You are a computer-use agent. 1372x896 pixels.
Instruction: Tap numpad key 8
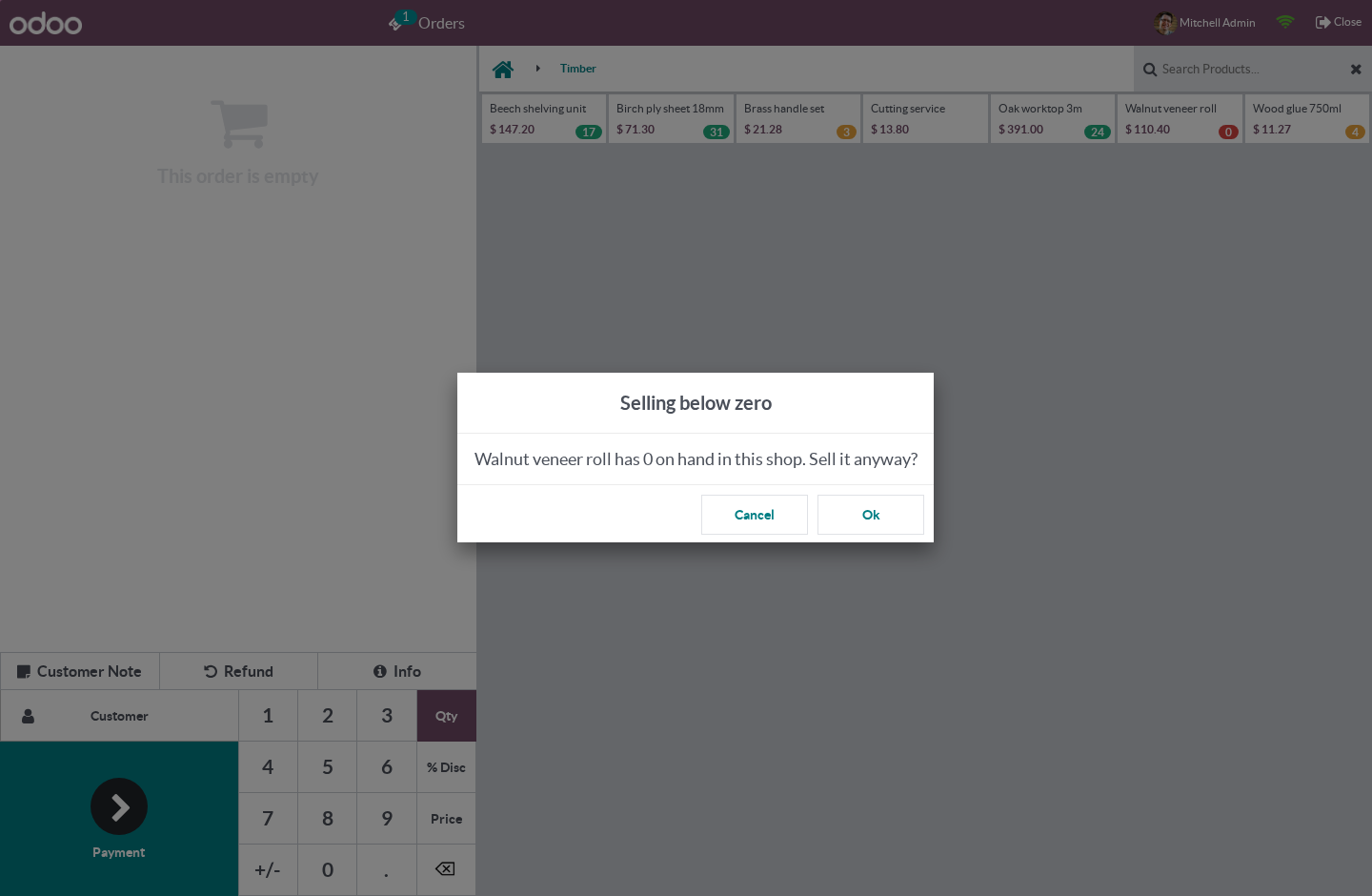328,819
